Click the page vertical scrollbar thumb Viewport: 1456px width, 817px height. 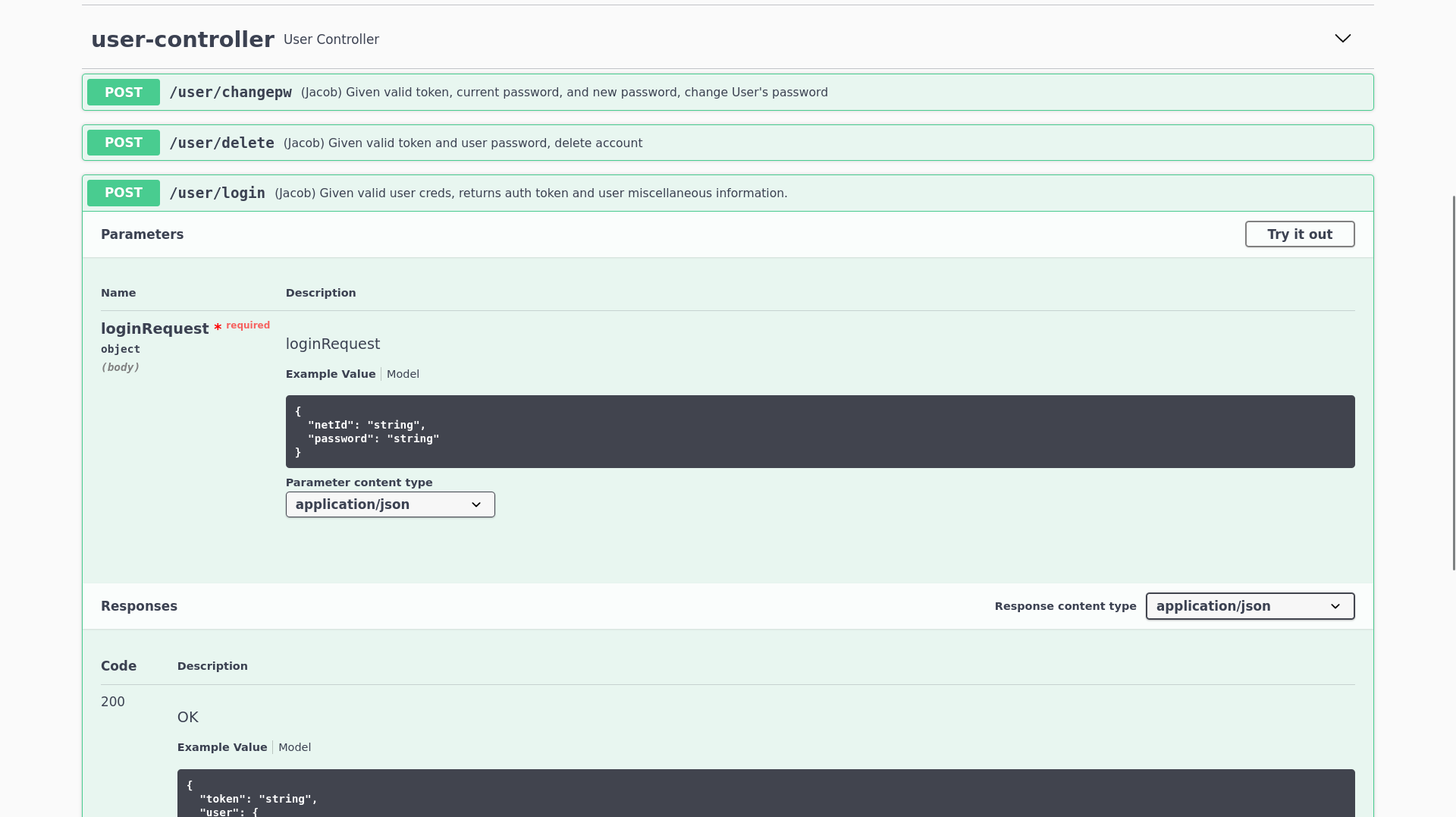tap(1454, 383)
